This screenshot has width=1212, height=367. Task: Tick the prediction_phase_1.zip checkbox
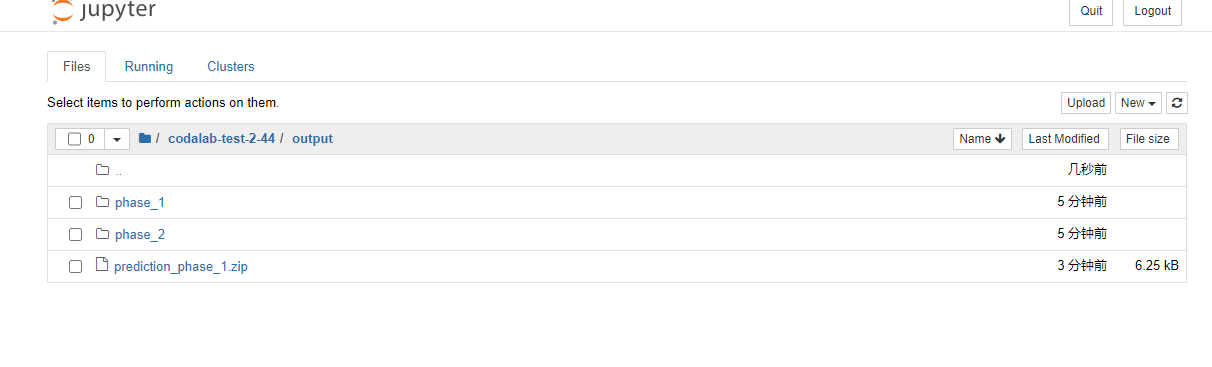[75, 267]
